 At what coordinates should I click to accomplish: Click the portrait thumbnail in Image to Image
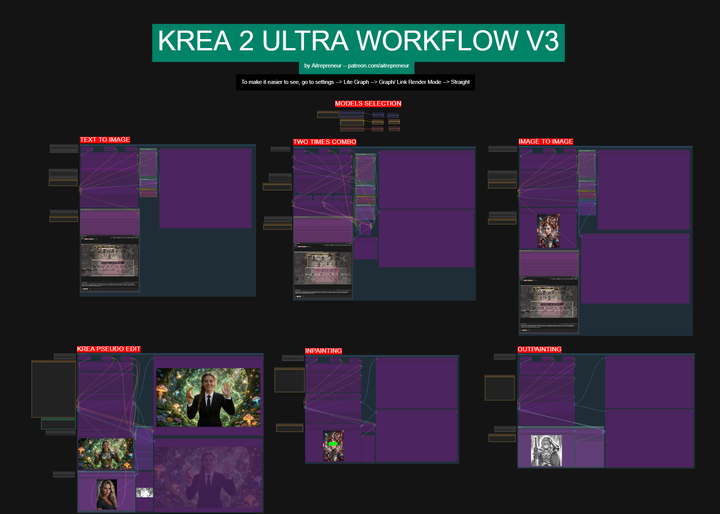(548, 231)
